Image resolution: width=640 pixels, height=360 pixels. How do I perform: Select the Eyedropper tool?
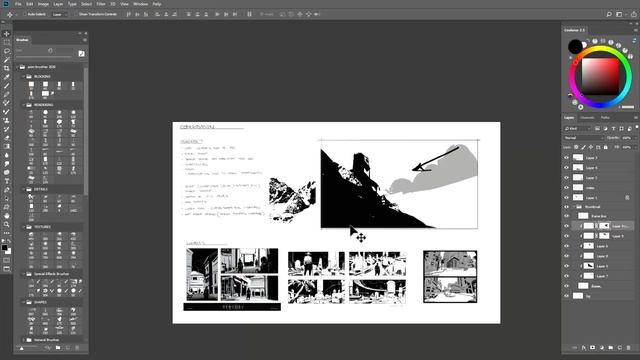click(x=7, y=77)
